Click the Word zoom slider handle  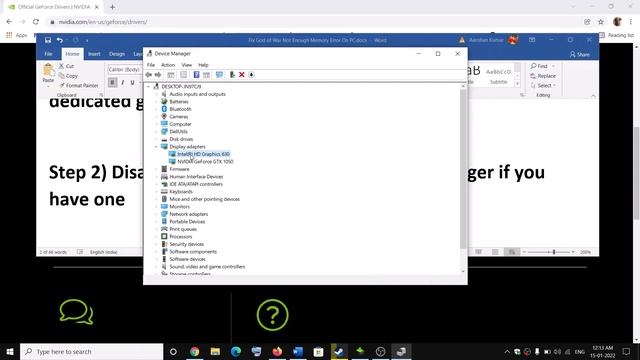[x=554, y=252]
